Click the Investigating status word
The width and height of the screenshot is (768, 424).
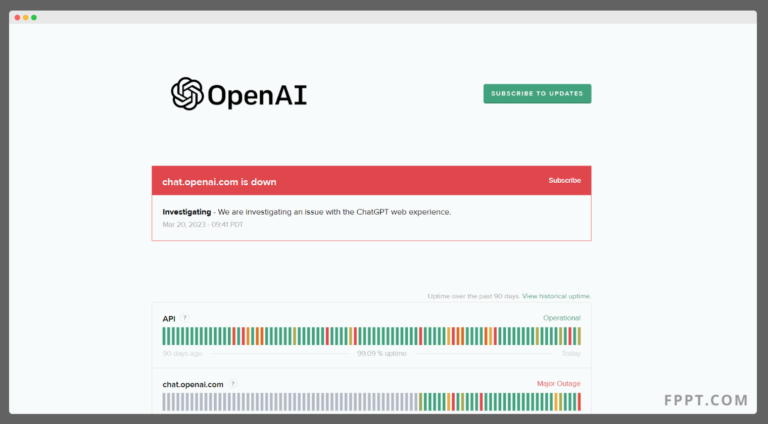(x=187, y=212)
